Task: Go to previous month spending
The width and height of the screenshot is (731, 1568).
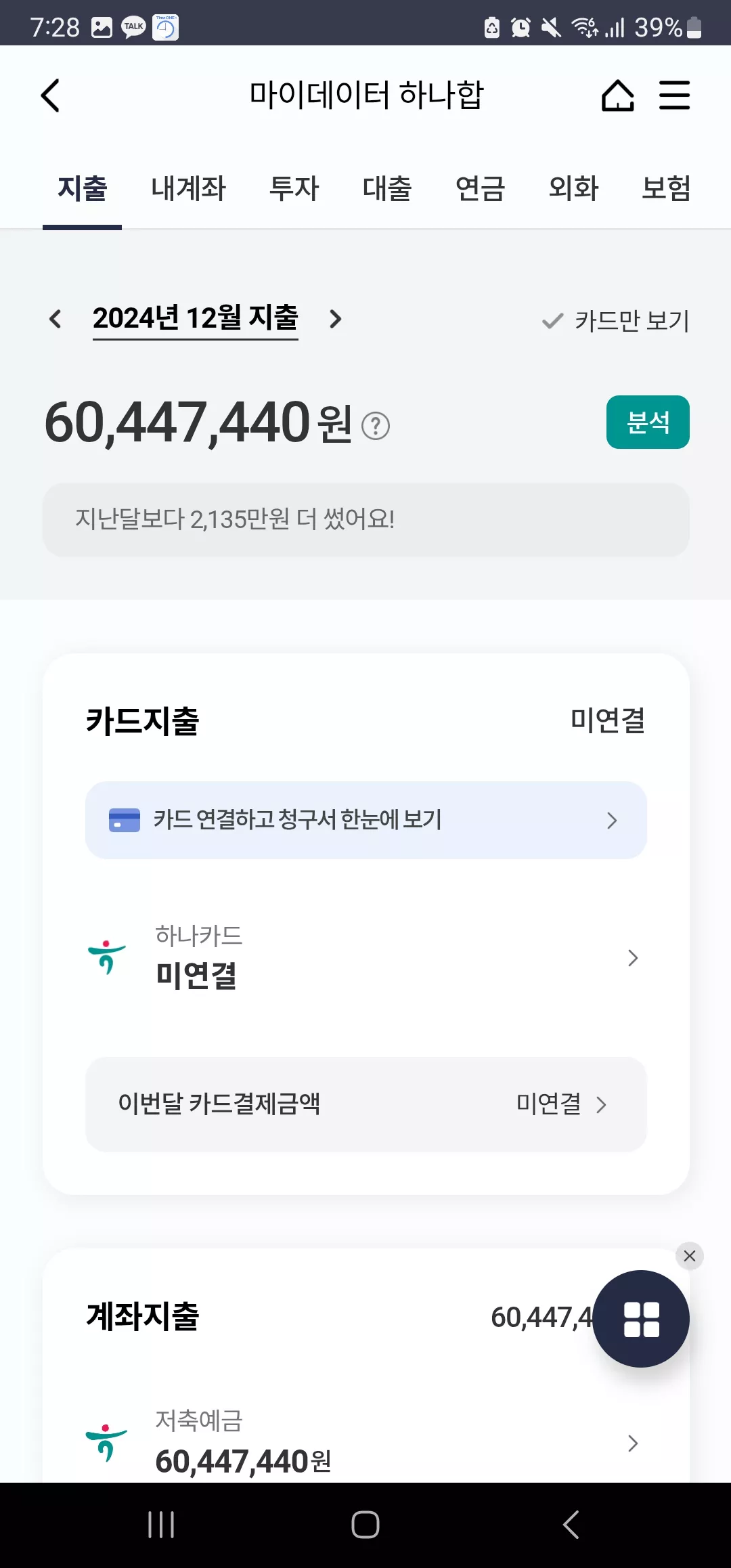Action: click(56, 319)
